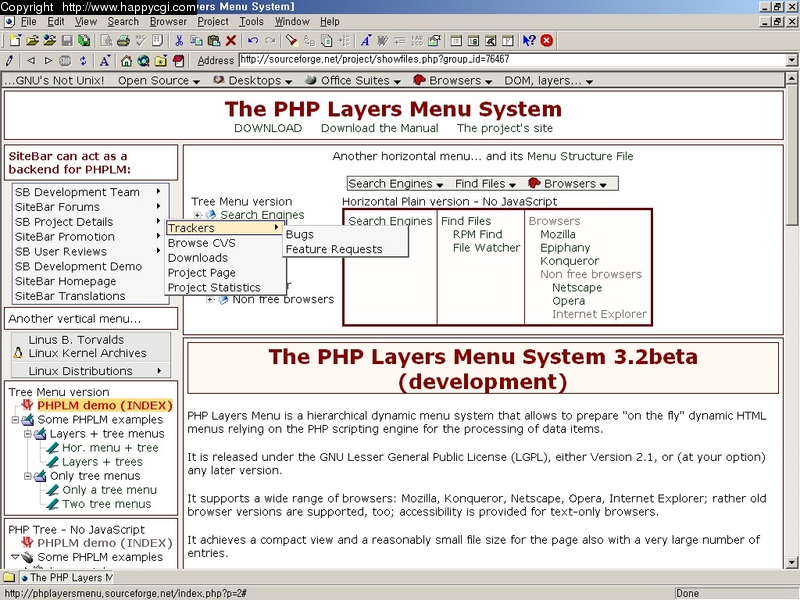Click the Home house icon
The height and width of the screenshot is (600, 800).
click(x=126, y=61)
